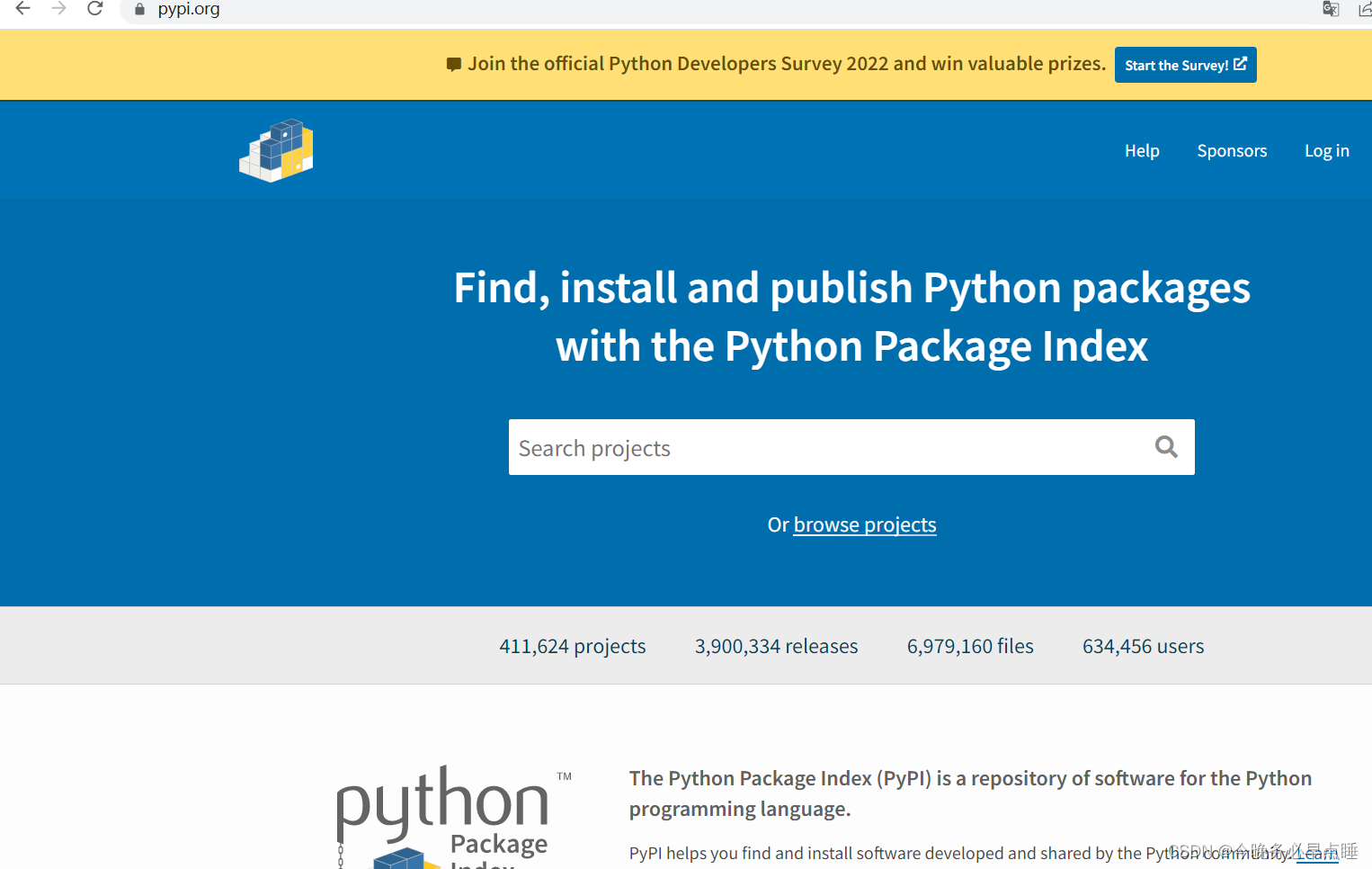Image resolution: width=1372 pixels, height=869 pixels.
Task: Click the share icon in the address bar
Action: coord(1365,9)
